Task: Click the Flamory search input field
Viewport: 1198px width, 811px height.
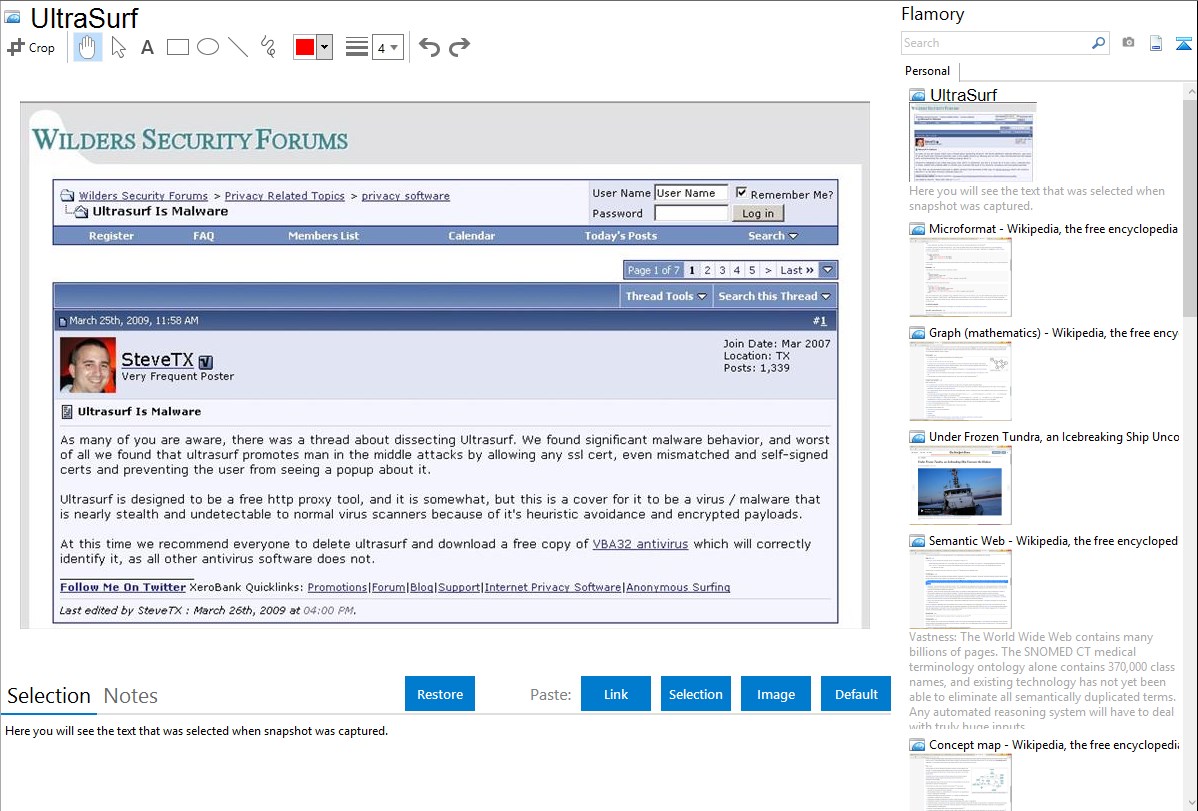Action: click(996, 43)
